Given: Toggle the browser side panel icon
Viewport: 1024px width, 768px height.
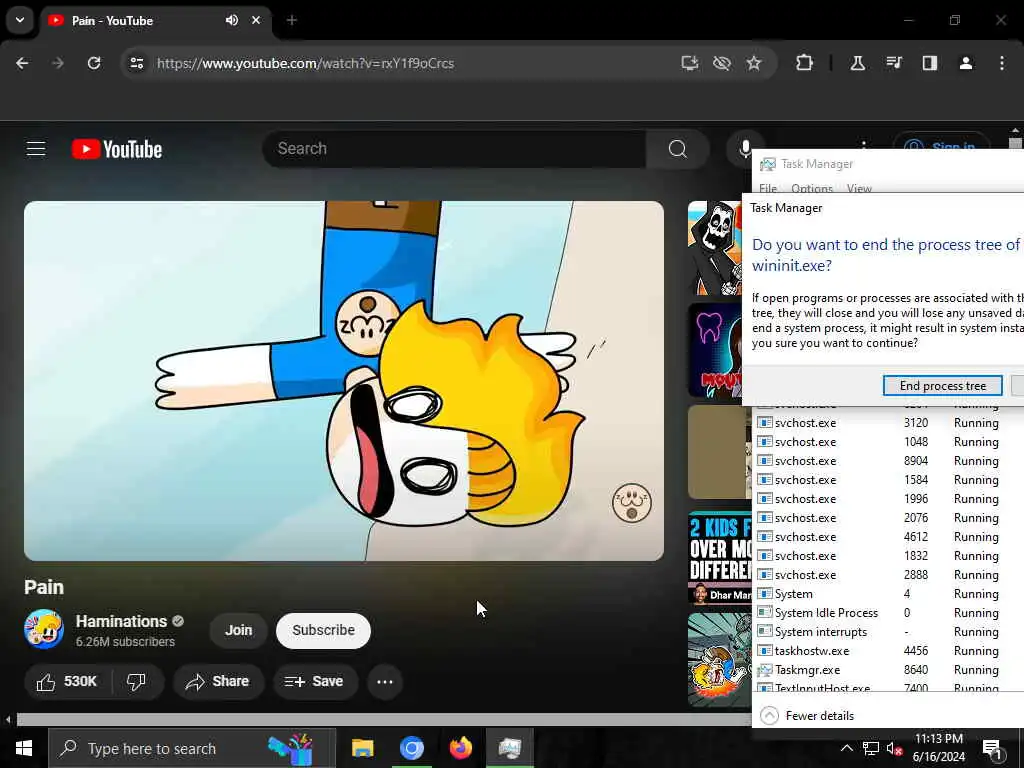Looking at the screenshot, I should tap(929, 63).
